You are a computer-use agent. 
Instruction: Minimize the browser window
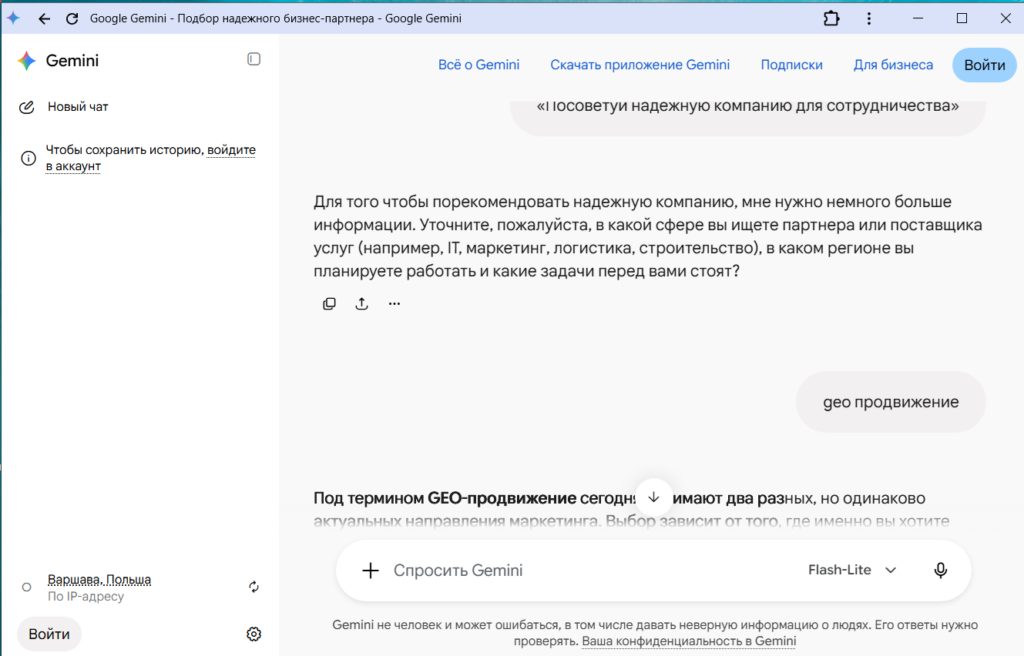pos(918,18)
